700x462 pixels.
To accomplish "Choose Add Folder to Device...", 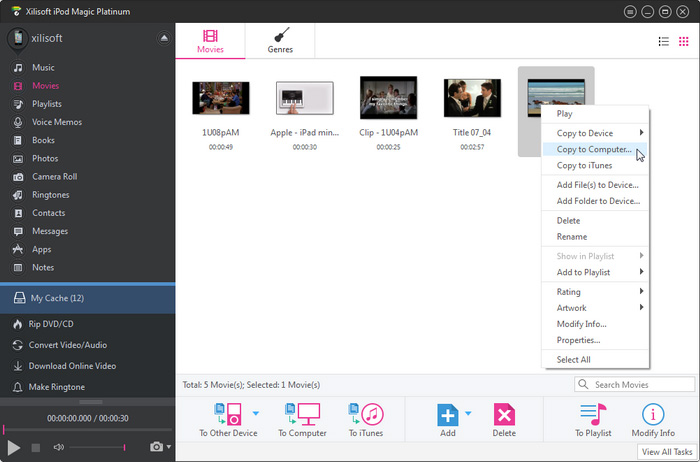I will [x=594, y=201].
